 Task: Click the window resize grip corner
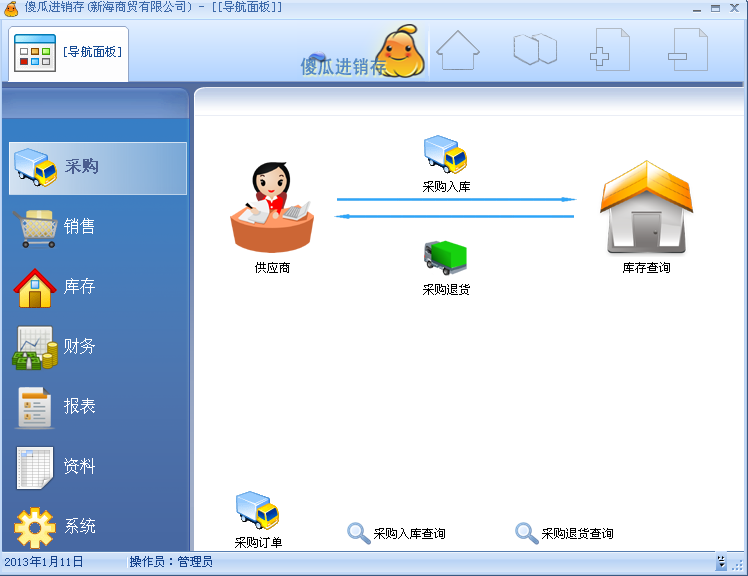point(738,566)
